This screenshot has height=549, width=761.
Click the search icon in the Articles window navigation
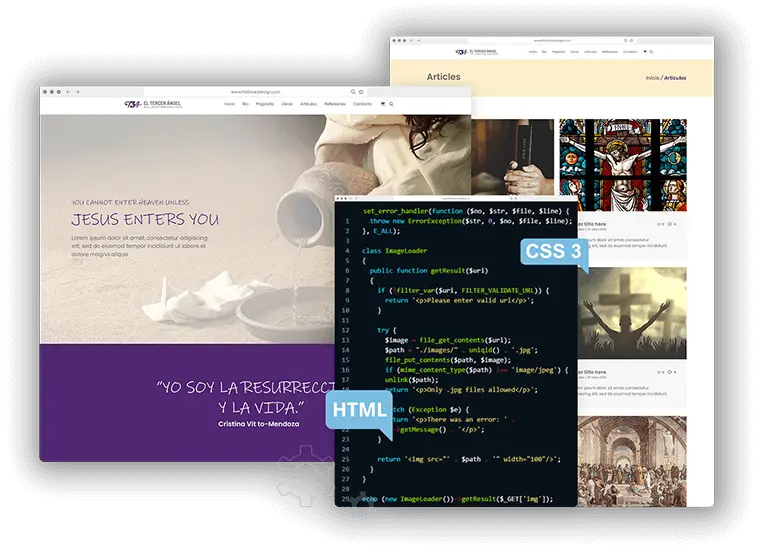[651, 51]
